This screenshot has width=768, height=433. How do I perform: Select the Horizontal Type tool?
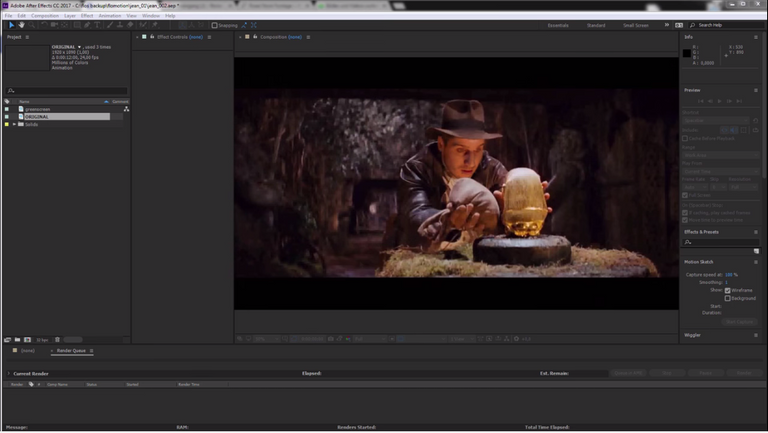tap(97, 25)
